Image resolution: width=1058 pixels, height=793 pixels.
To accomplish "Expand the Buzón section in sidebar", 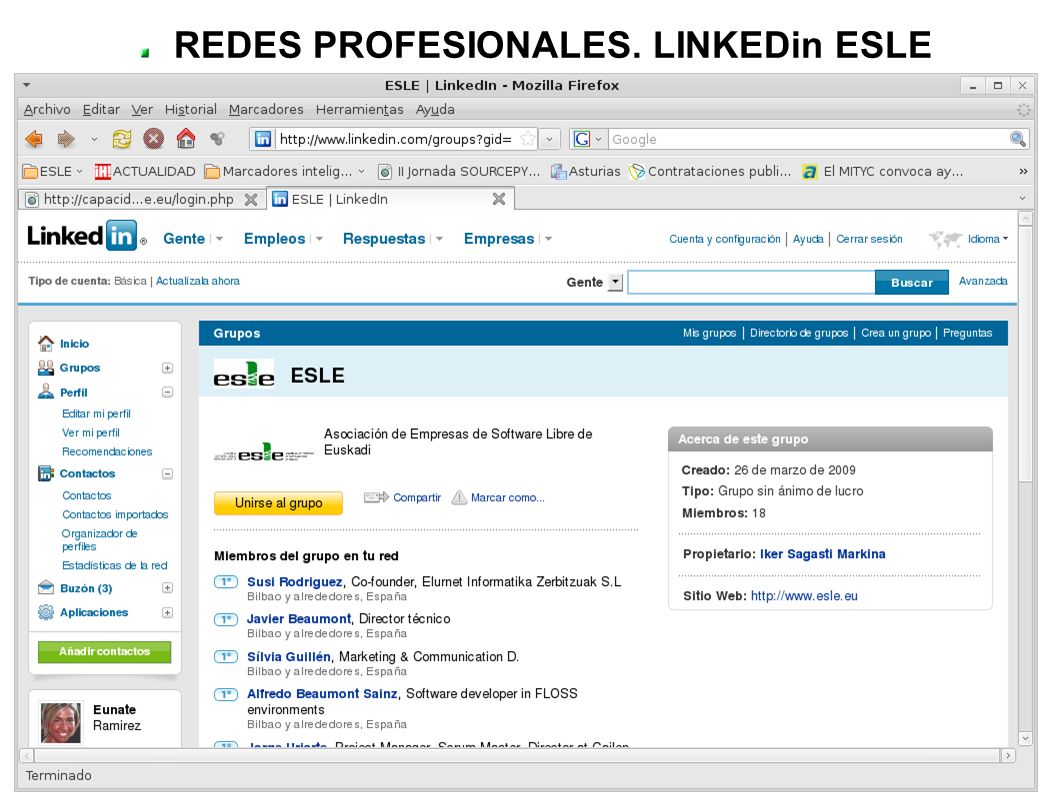I will click(x=167, y=588).
